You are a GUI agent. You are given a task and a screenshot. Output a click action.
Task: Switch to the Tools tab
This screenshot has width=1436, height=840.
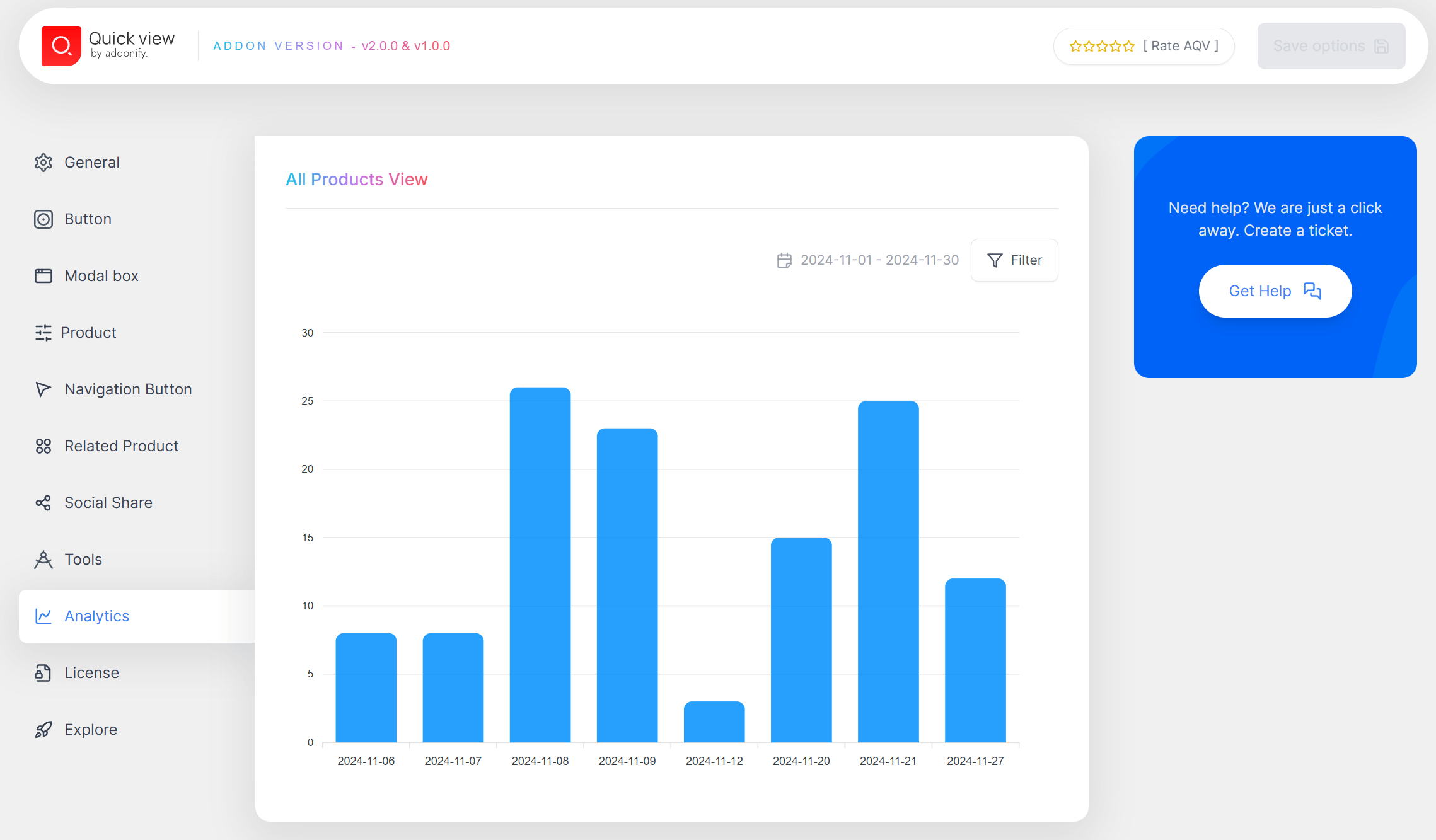pos(83,560)
